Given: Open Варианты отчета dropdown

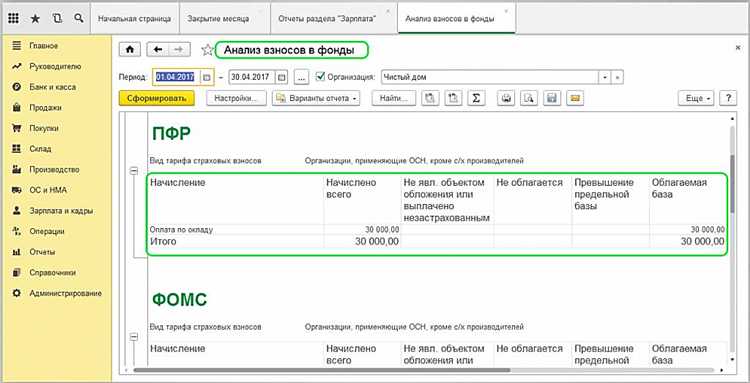Looking at the screenshot, I should point(316,98).
